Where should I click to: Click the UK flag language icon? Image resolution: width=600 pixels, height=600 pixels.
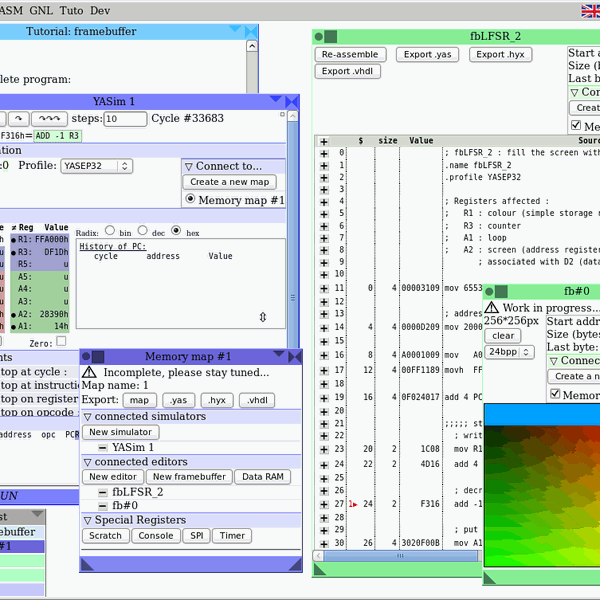click(x=591, y=10)
